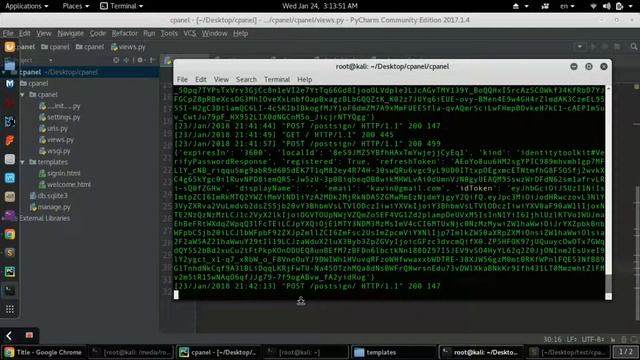Open the terminal icon in the dock

(x=9, y=290)
